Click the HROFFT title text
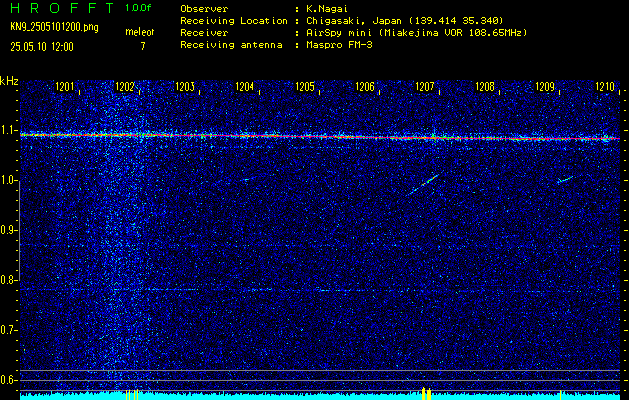 (x=62, y=8)
